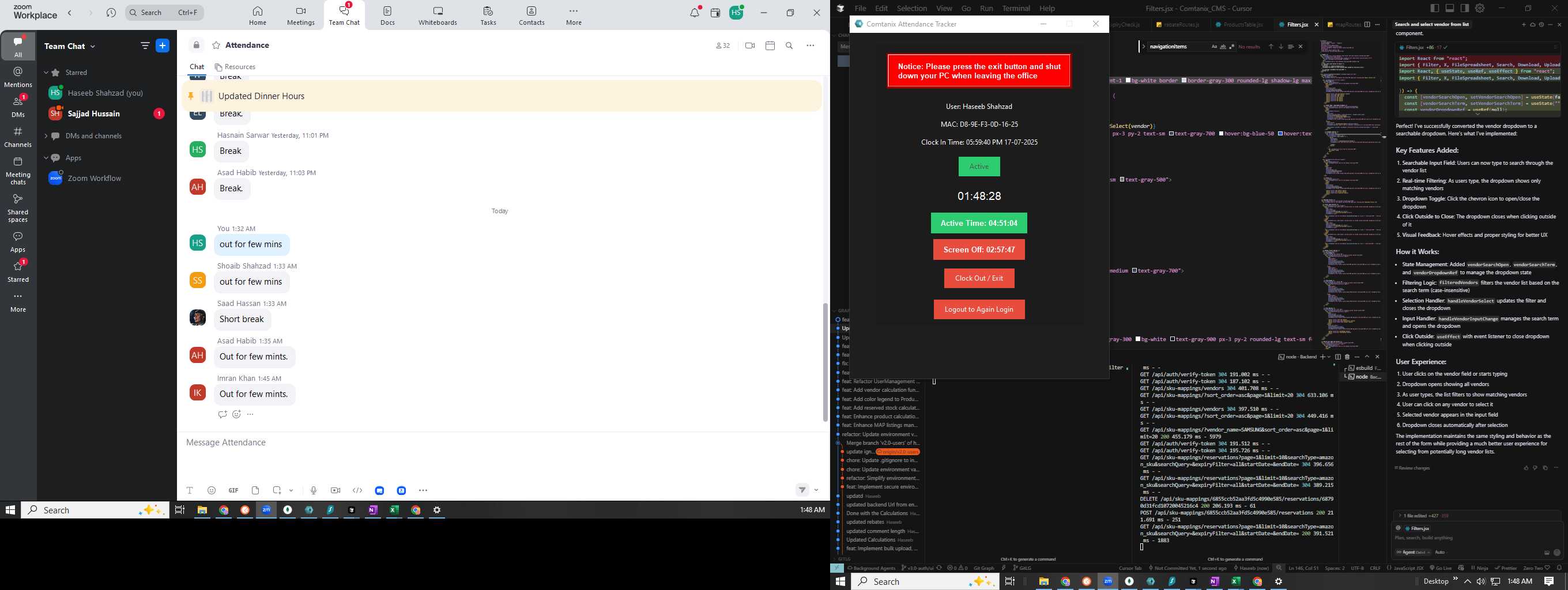Expand replace field in Cursor find widget

(x=1144, y=47)
